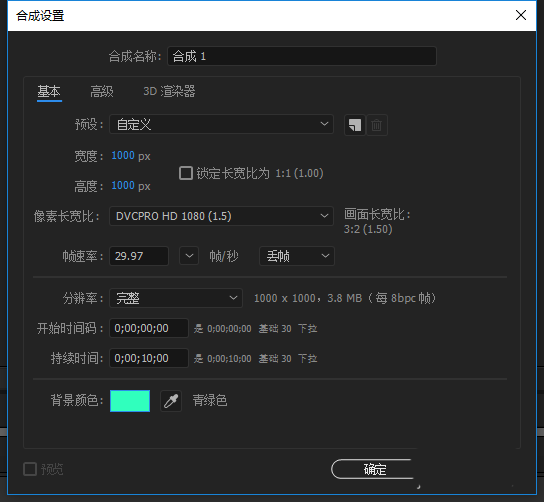
Task: Open the 预设 dropdown showing 自定义
Action: coord(221,124)
